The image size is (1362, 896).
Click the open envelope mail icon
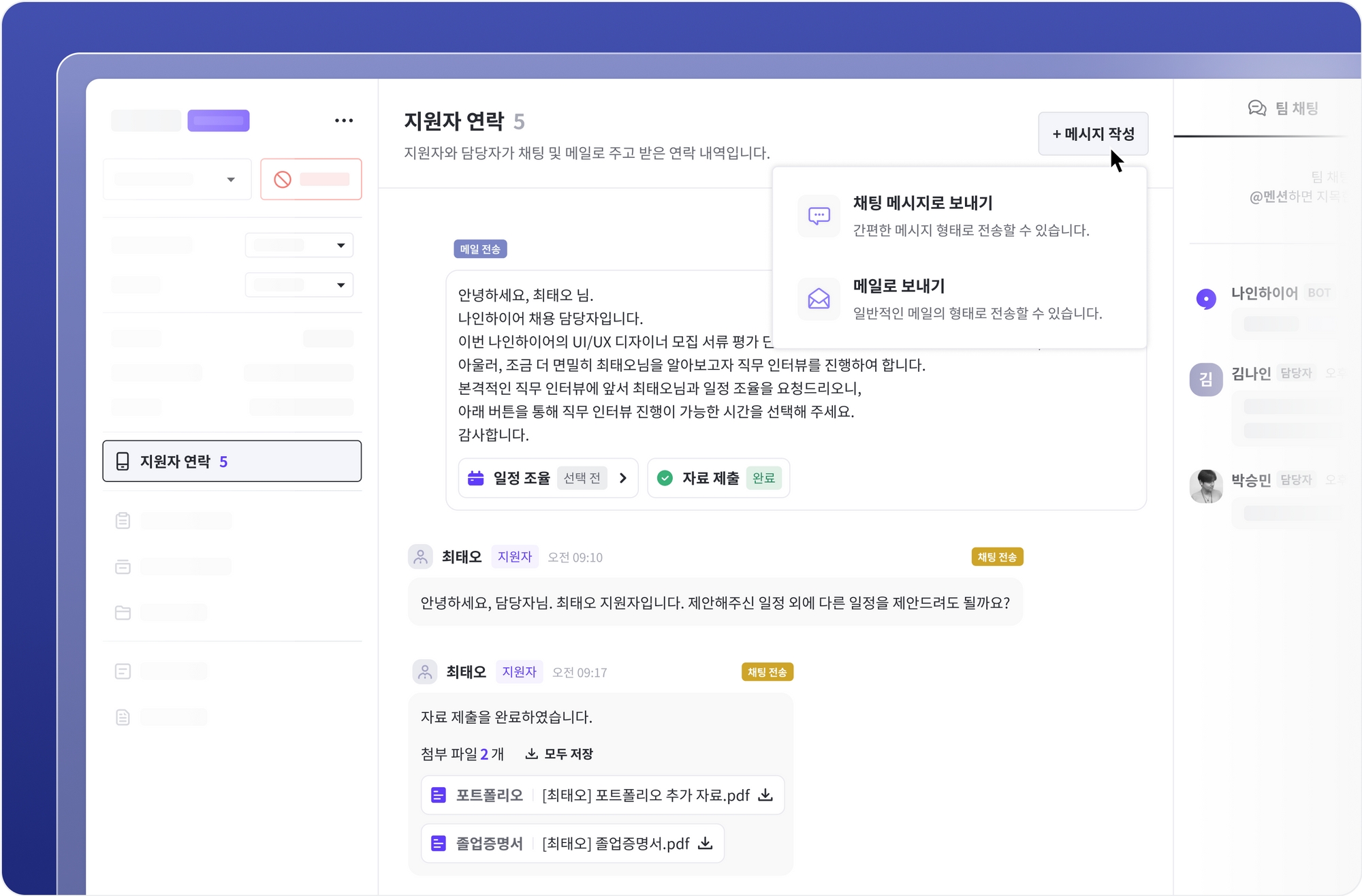(x=819, y=299)
